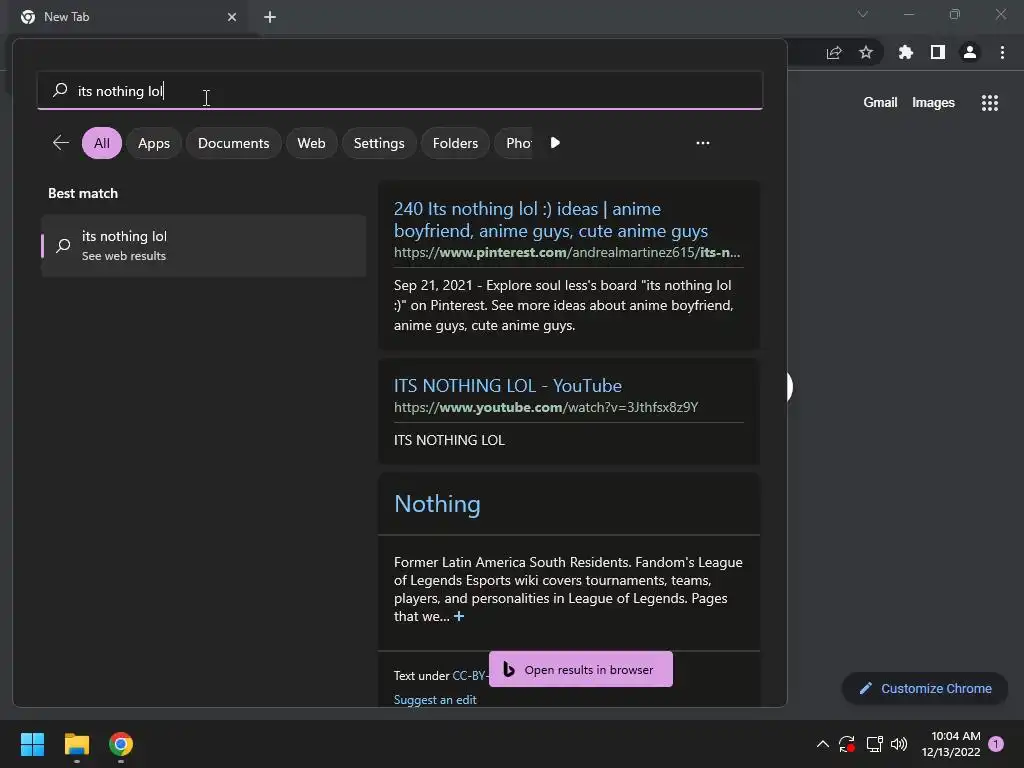Open the 'Nothing' heading result
Viewport: 1024px width, 768px height.
click(437, 504)
